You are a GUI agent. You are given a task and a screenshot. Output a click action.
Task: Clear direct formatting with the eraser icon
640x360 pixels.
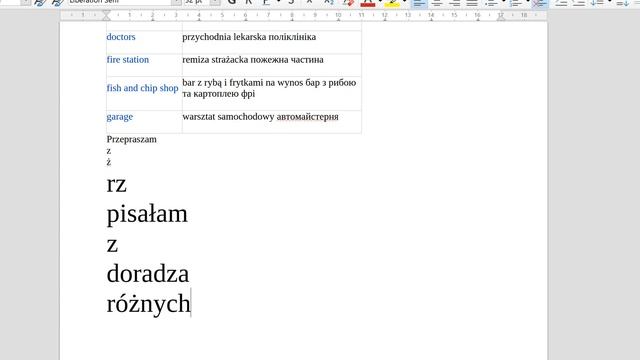pyautogui.click(x=348, y=2)
